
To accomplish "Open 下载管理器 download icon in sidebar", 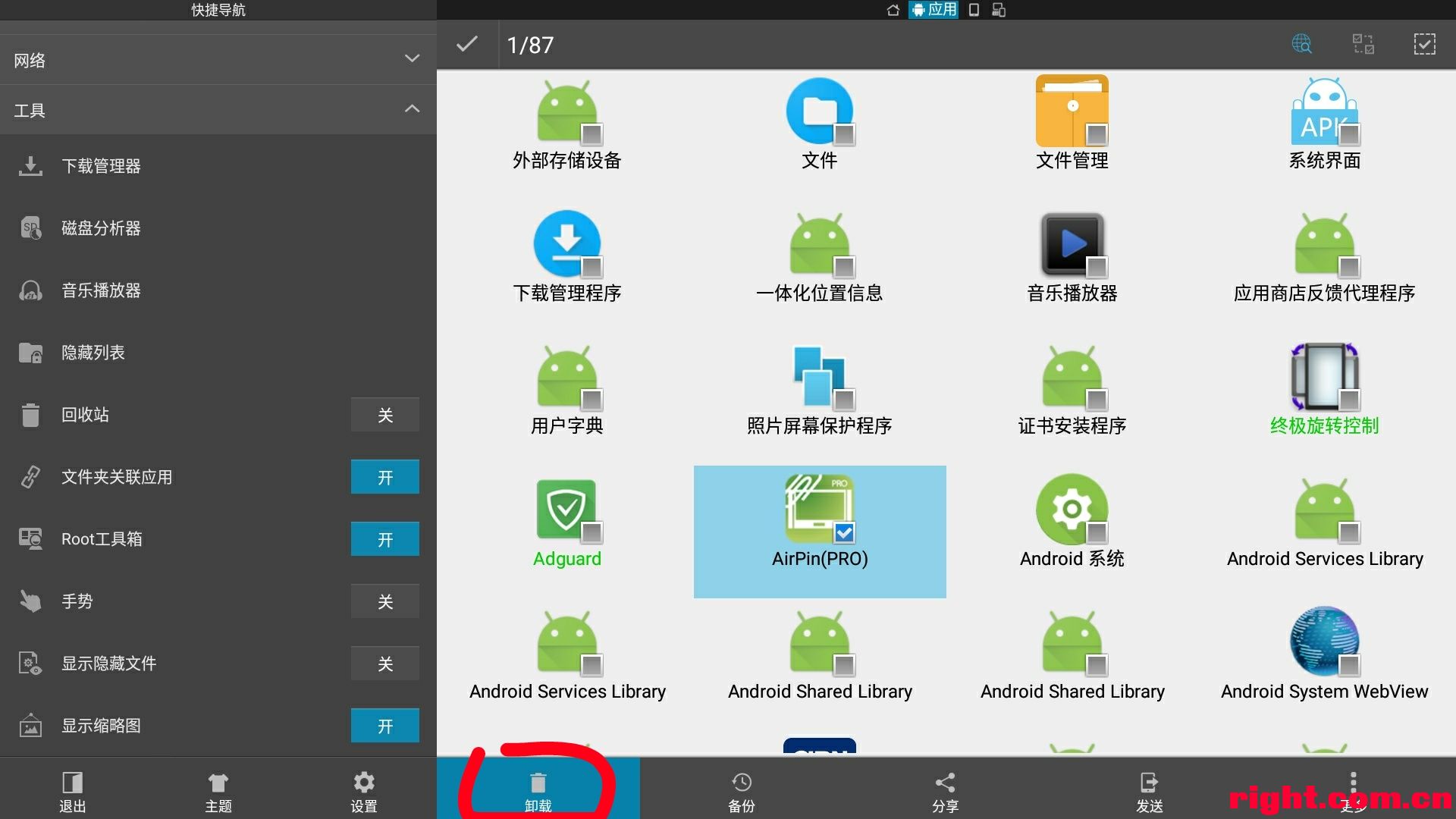I will [x=30, y=165].
